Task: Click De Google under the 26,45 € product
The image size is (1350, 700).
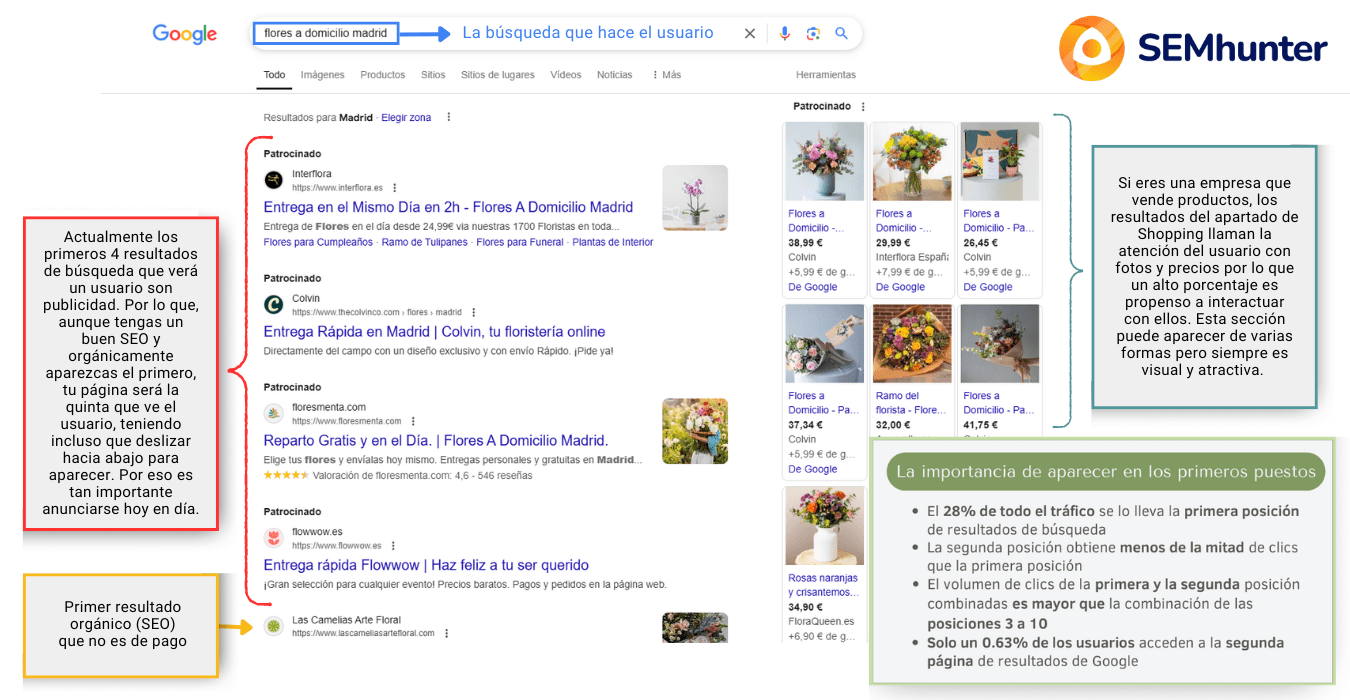Action: pos(988,287)
